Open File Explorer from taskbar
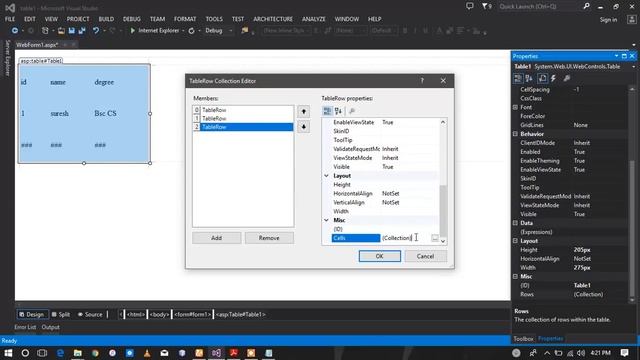The width and height of the screenshot is (640, 360). (78, 353)
